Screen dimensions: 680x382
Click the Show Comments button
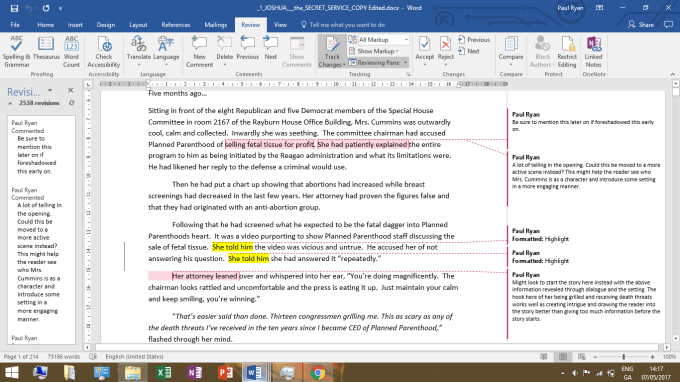coord(297,52)
